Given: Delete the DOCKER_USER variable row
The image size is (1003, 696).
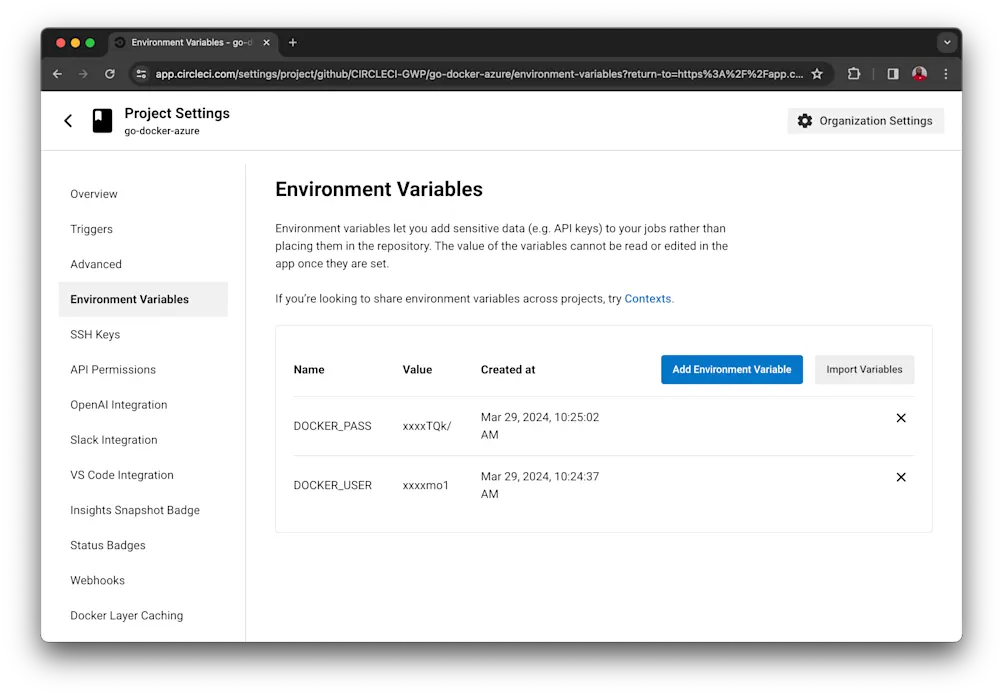Looking at the screenshot, I should [899, 477].
